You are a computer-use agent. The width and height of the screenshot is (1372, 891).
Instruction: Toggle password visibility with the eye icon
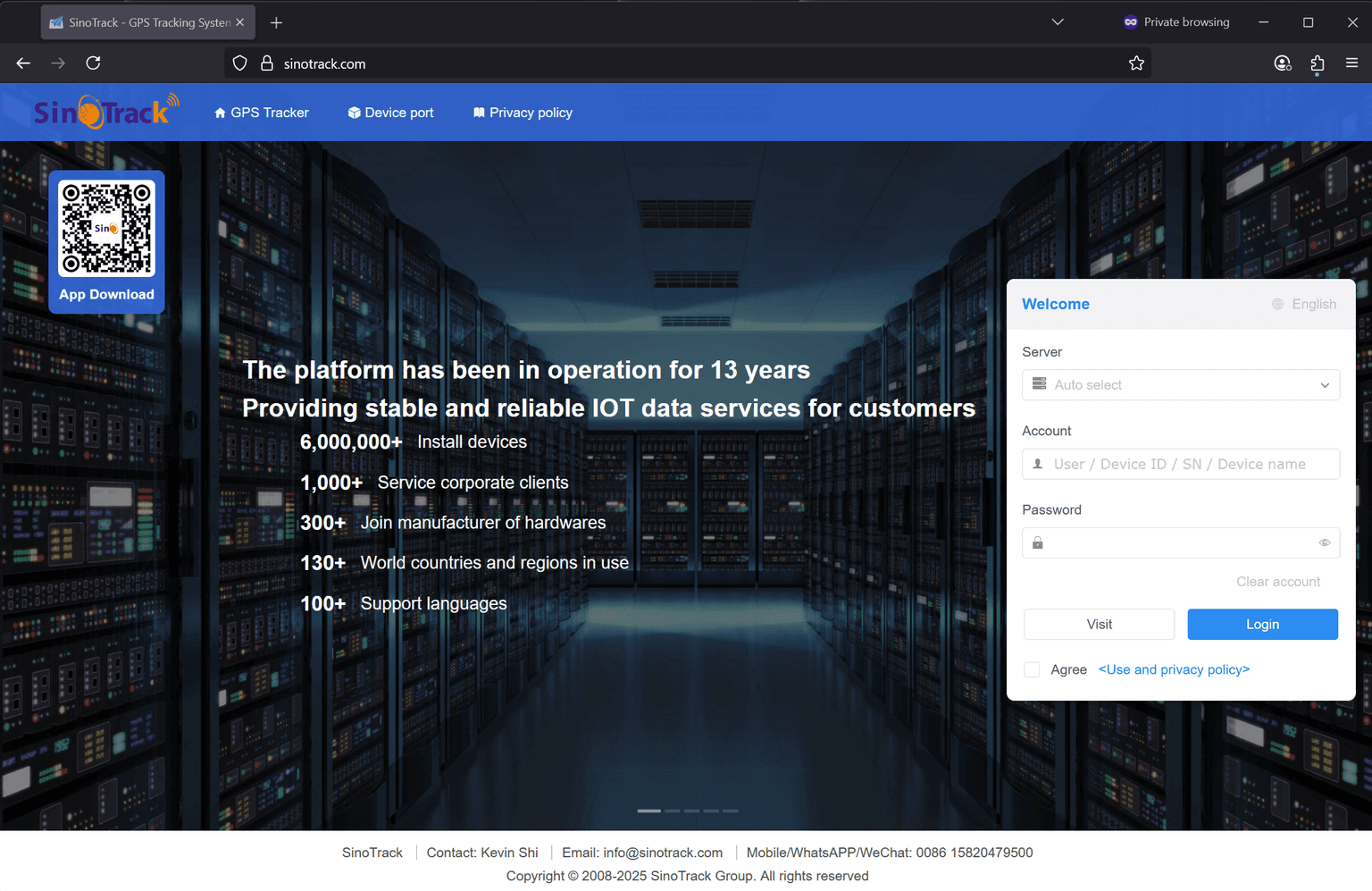pos(1325,542)
